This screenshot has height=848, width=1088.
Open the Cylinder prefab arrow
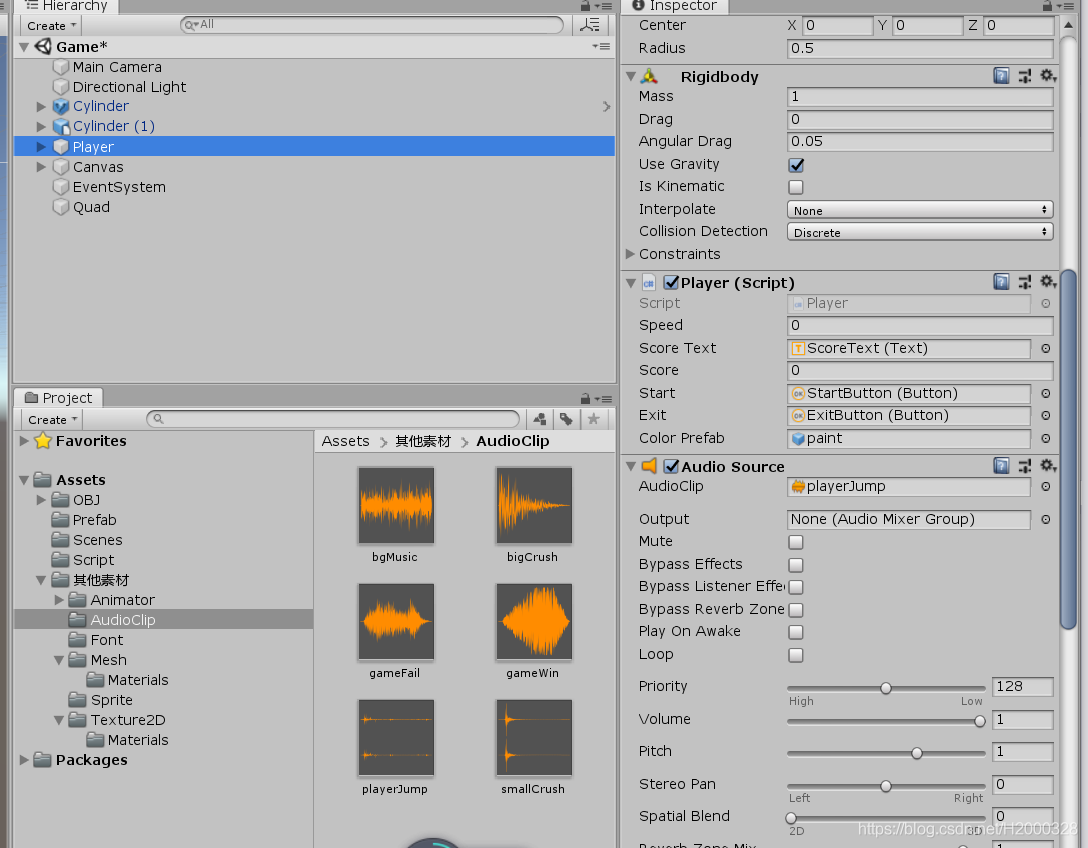(x=606, y=106)
